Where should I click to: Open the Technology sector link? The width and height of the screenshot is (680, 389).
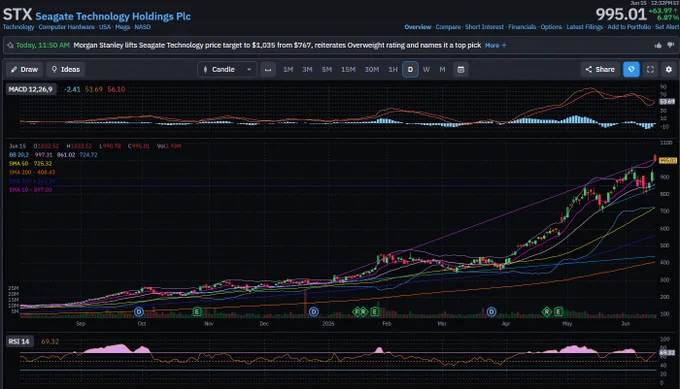18,27
